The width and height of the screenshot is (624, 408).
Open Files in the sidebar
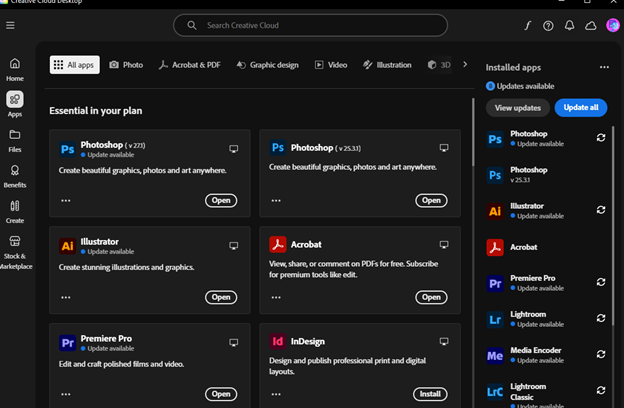[x=15, y=141]
